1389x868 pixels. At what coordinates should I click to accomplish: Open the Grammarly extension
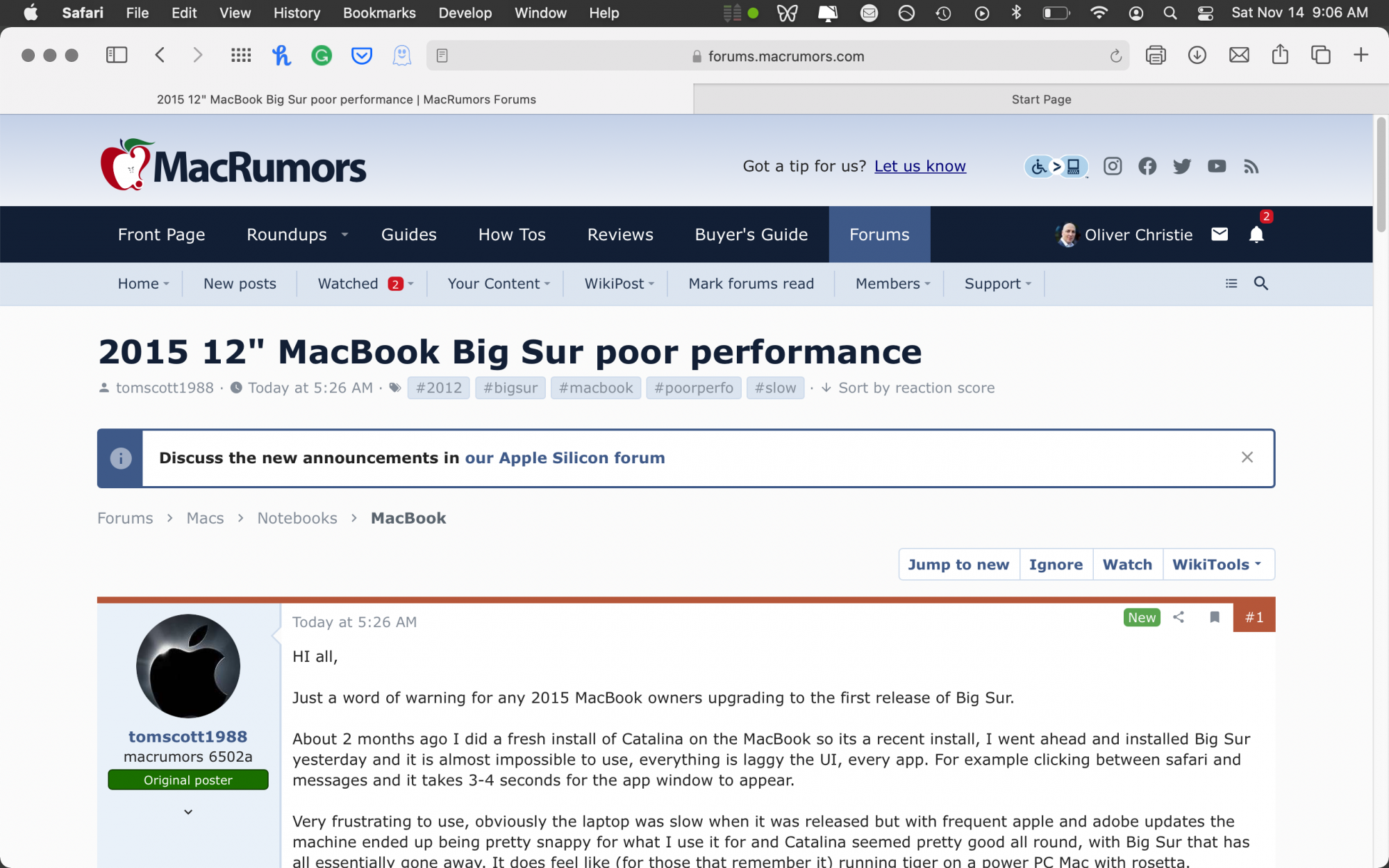(x=322, y=56)
